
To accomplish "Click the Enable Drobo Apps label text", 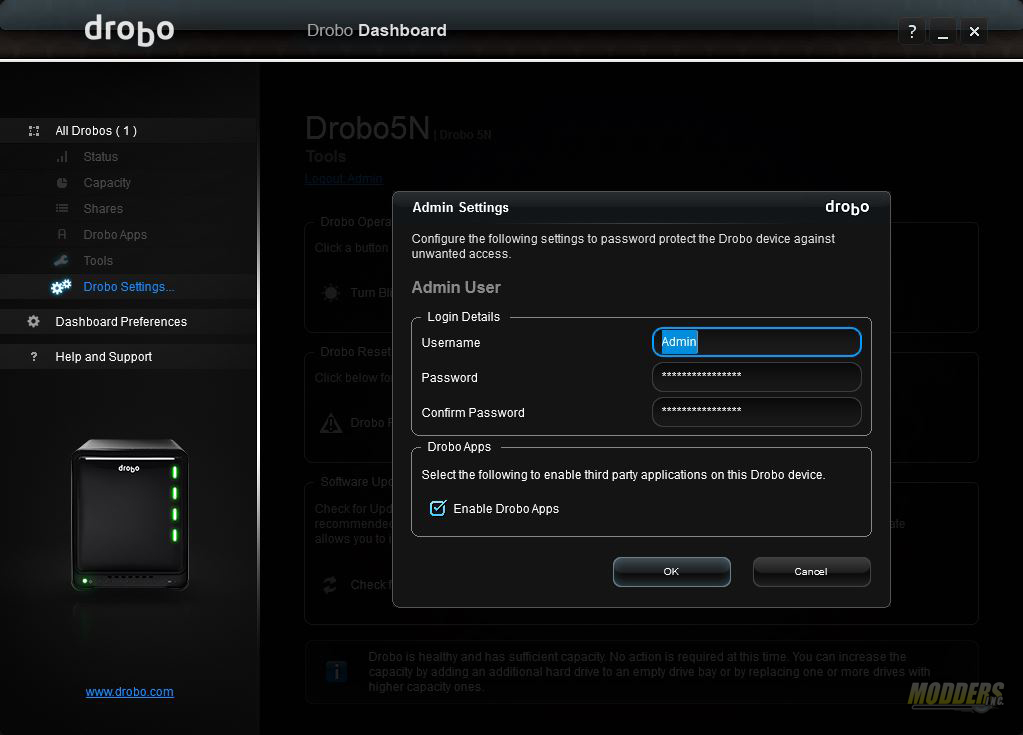I will [506, 509].
